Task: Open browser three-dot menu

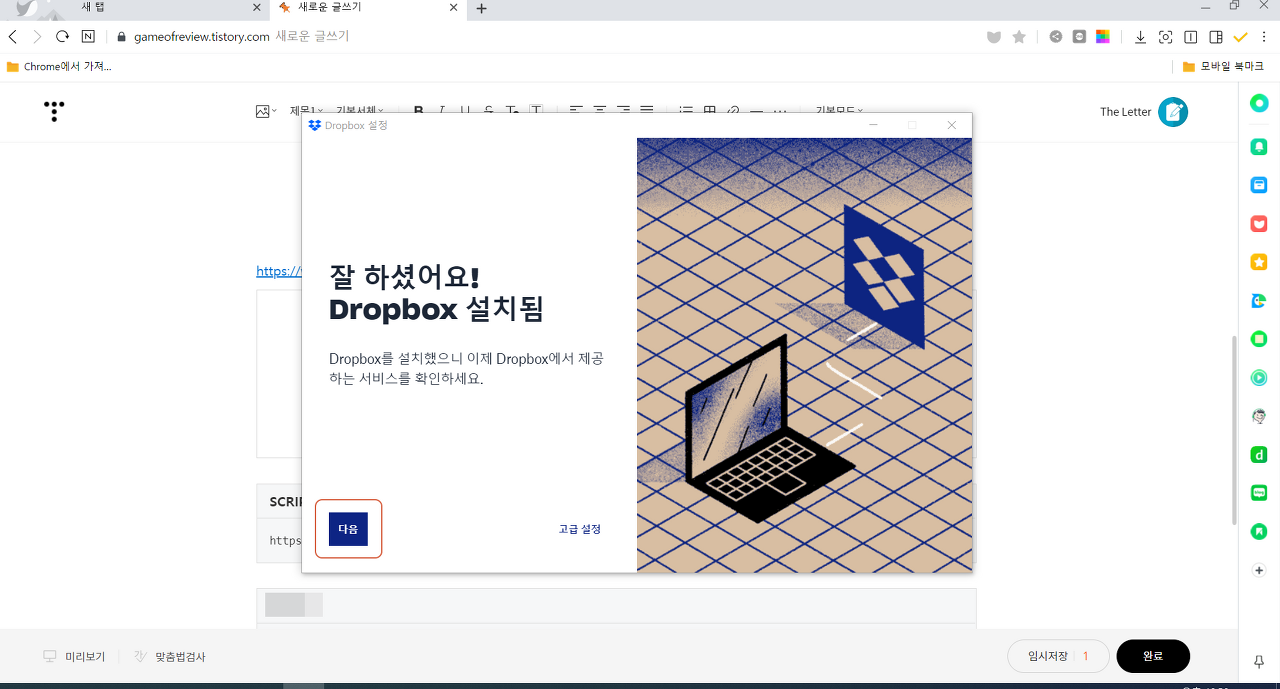Action: [x=1266, y=37]
